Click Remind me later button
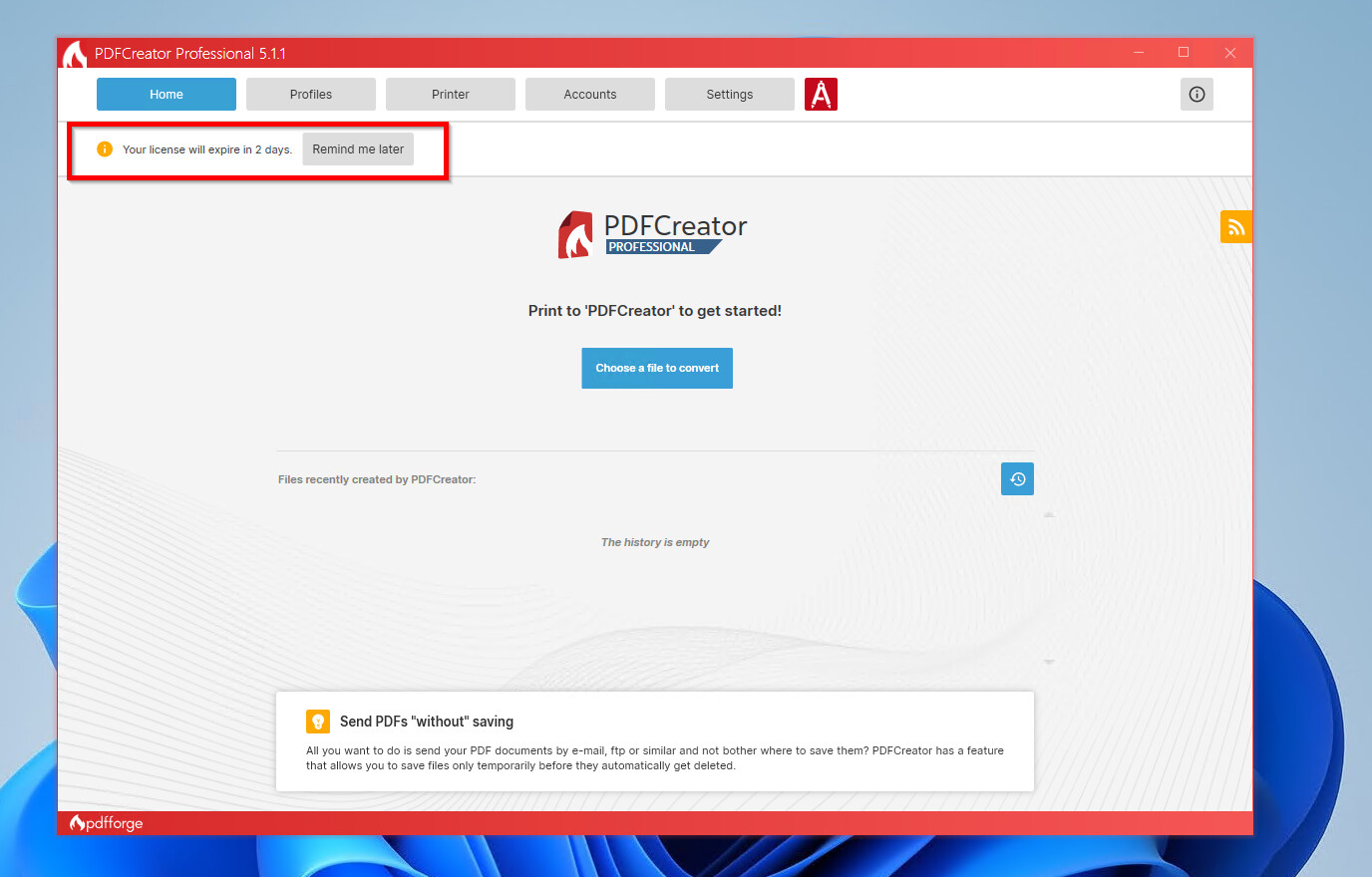 pos(358,149)
